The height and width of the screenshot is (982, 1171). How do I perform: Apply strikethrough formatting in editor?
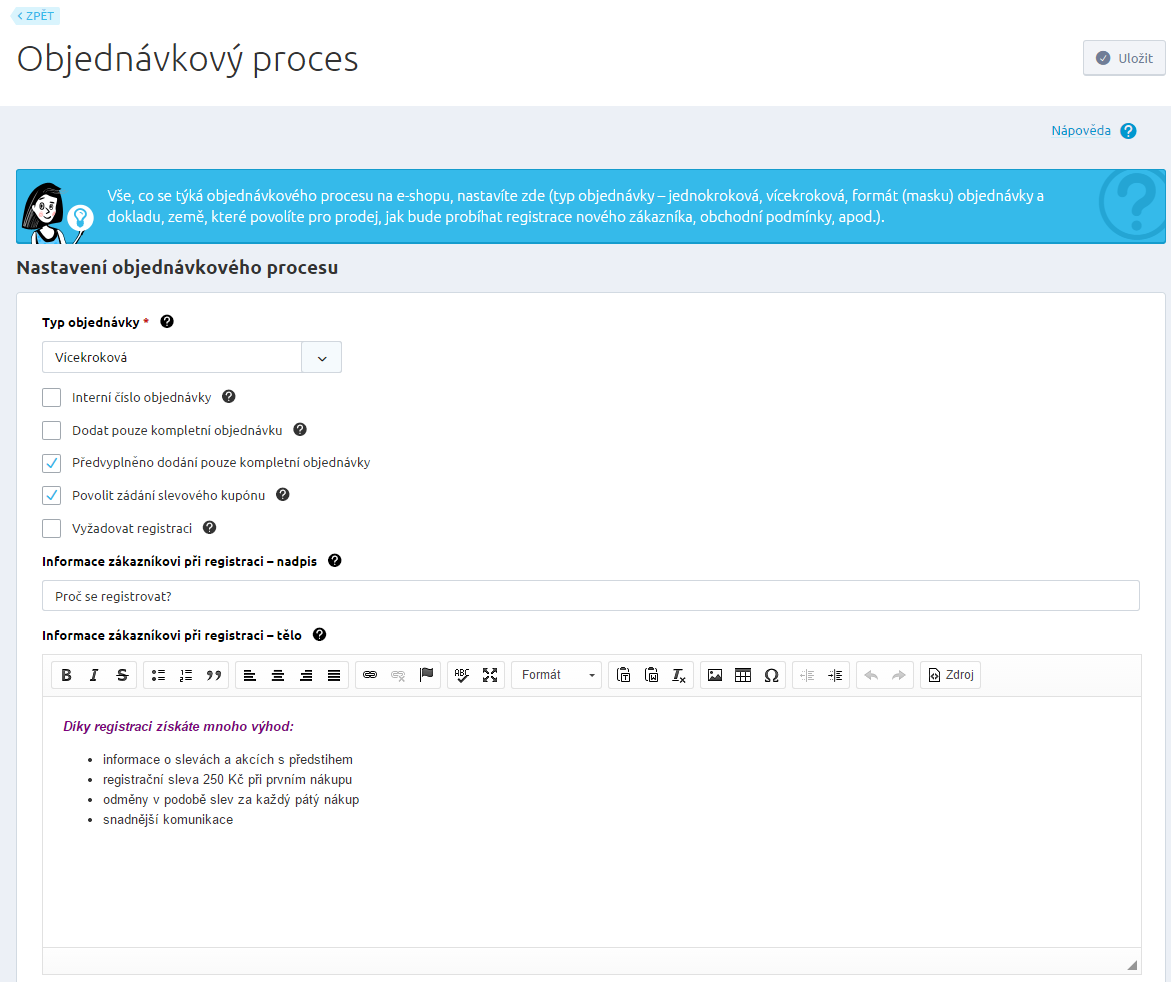point(122,675)
